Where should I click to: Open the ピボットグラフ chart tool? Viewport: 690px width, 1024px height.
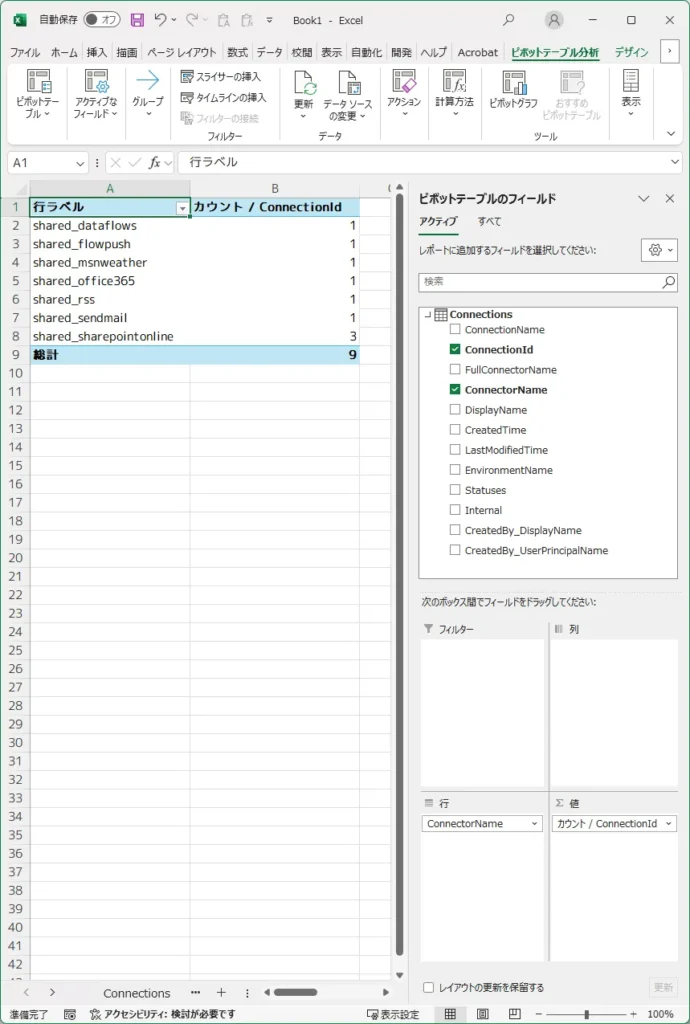(x=513, y=84)
